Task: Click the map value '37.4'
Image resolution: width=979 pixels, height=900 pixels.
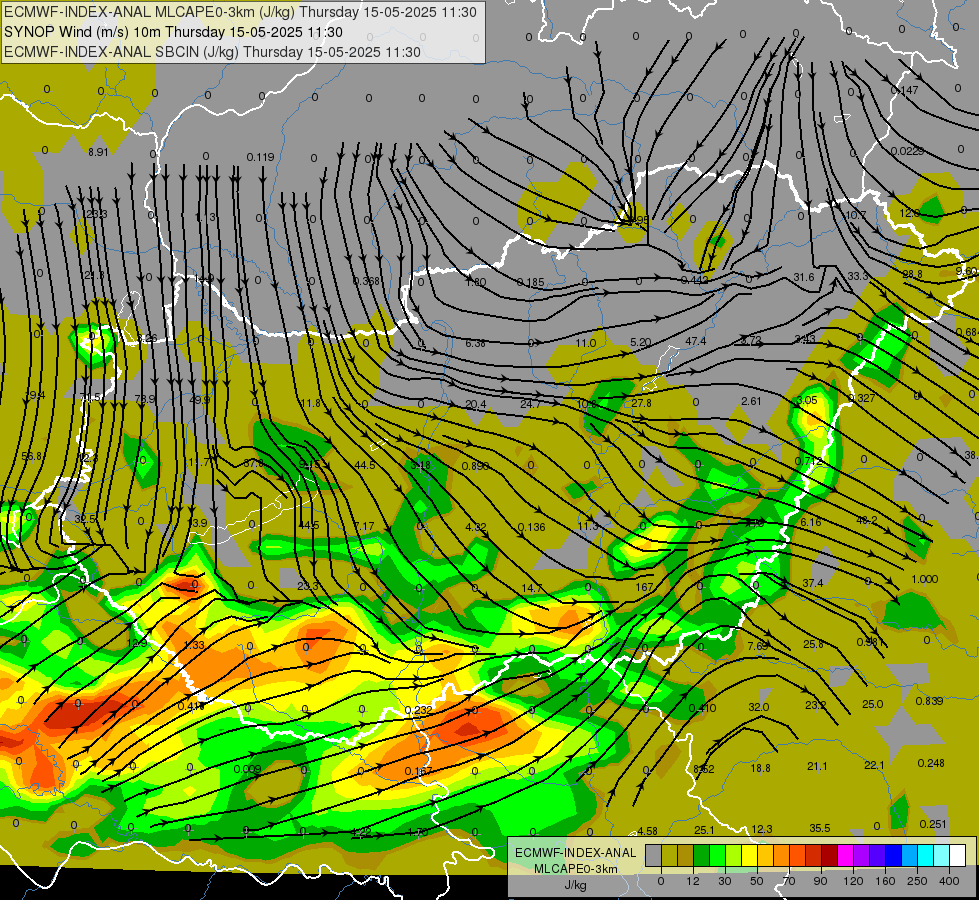Action: coord(813,583)
